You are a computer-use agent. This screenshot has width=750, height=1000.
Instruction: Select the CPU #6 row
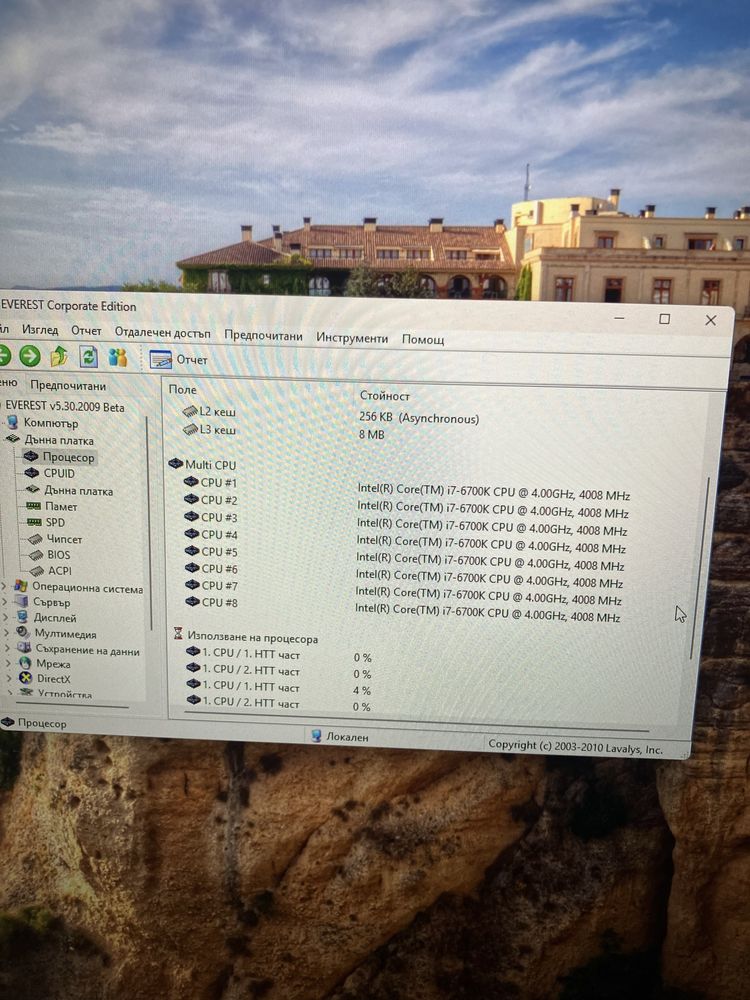click(403, 574)
